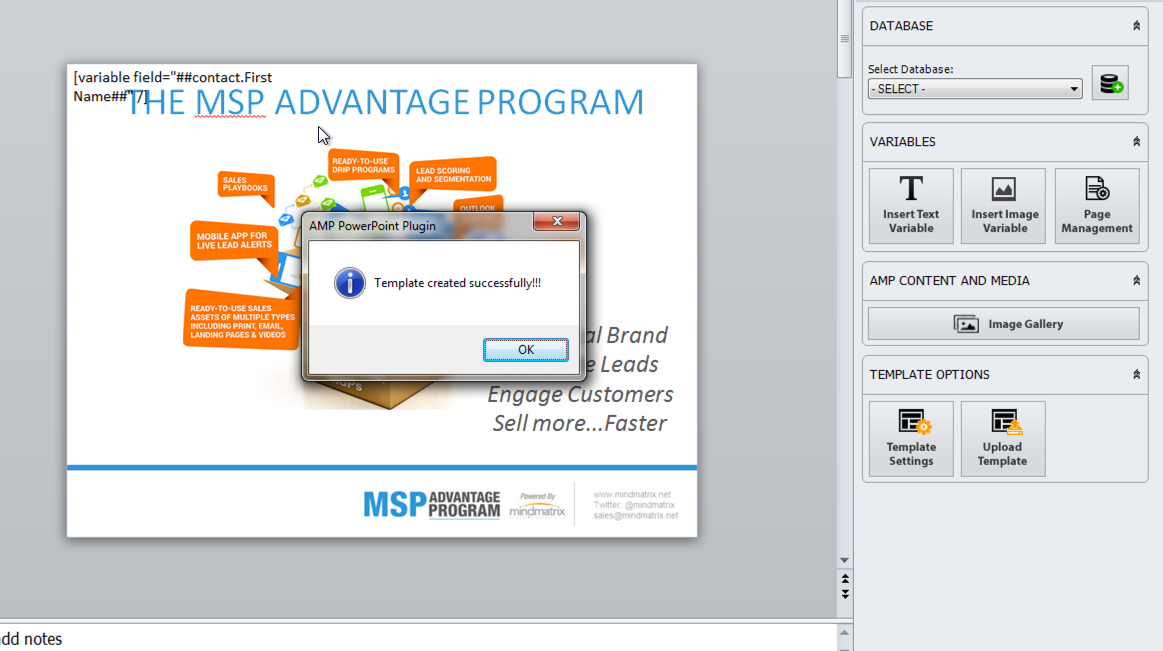1163x651 pixels.
Task: Open Template Settings
Action: point(911,439)
